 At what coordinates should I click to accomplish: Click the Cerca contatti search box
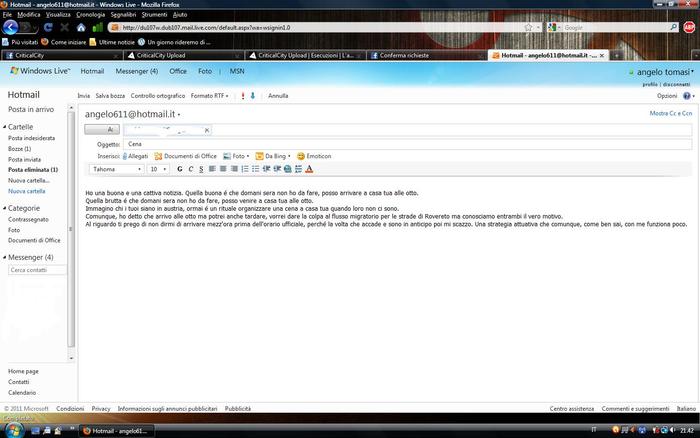(37, 270)
